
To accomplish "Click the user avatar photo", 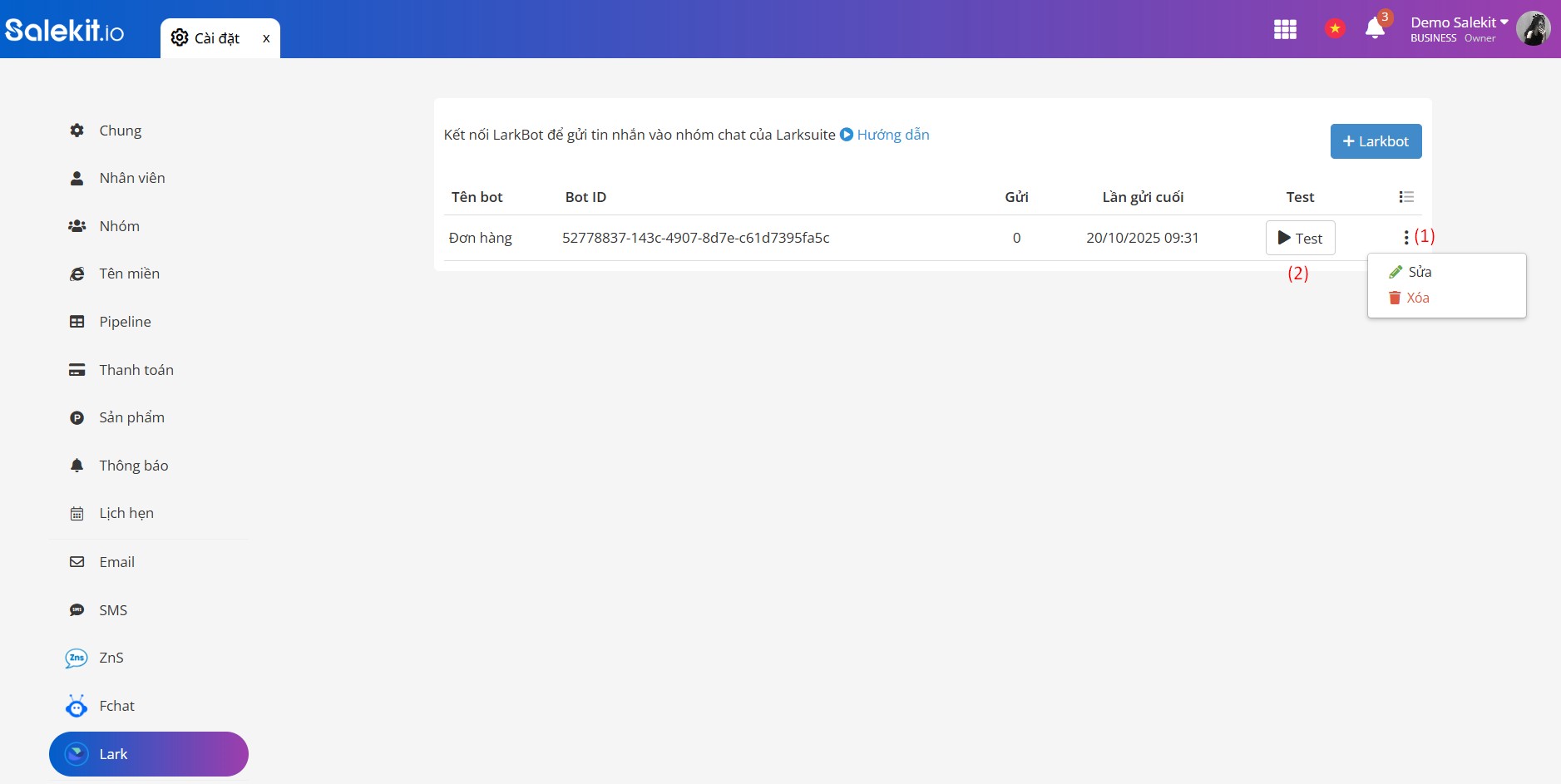I will pyautogui.click(x=1532, y=29).
